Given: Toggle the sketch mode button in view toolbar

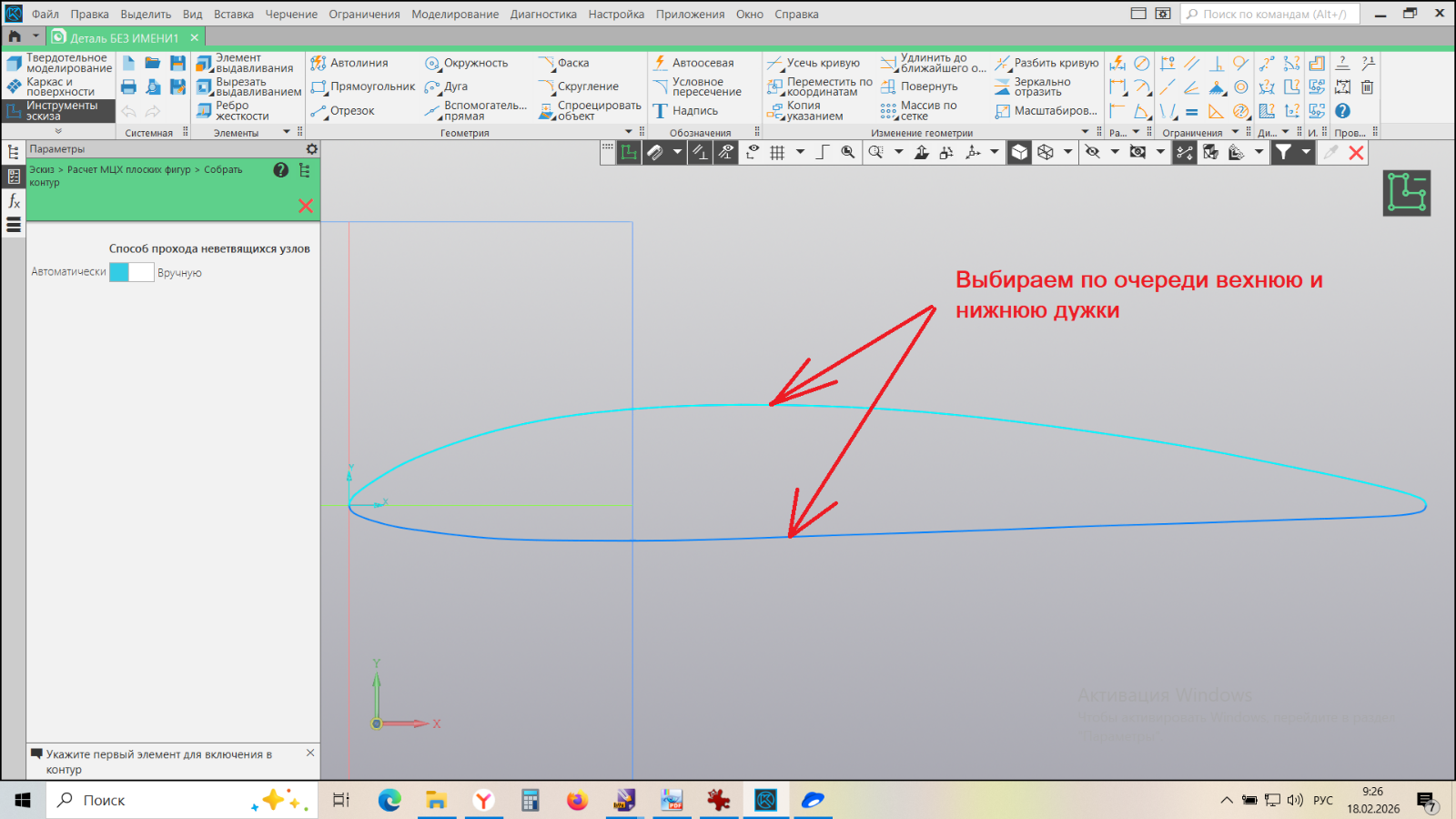Looking at the screenshot, I should click(629, 153).
